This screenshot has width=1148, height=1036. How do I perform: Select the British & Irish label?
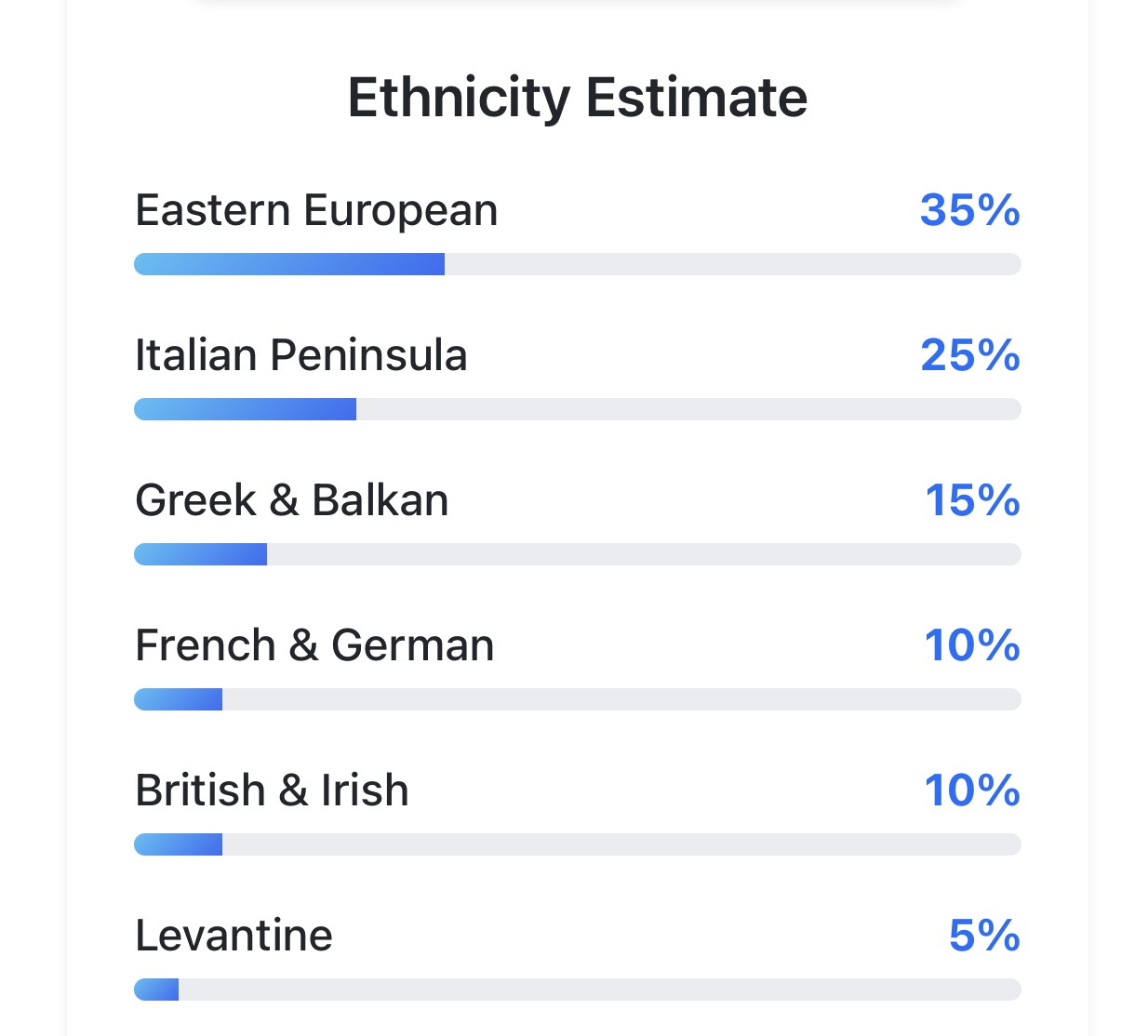pos(272,790)
